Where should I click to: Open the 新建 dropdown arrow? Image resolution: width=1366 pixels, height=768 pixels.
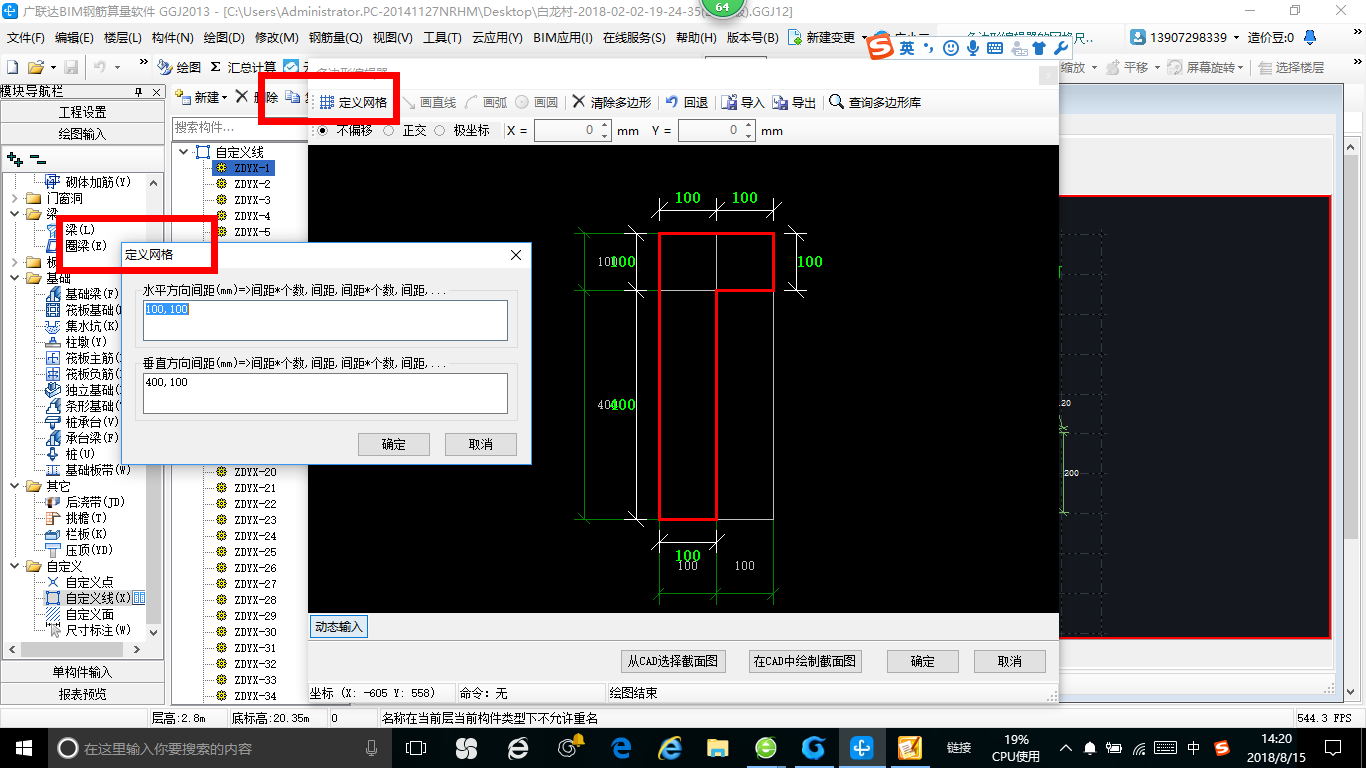point(224,98)
